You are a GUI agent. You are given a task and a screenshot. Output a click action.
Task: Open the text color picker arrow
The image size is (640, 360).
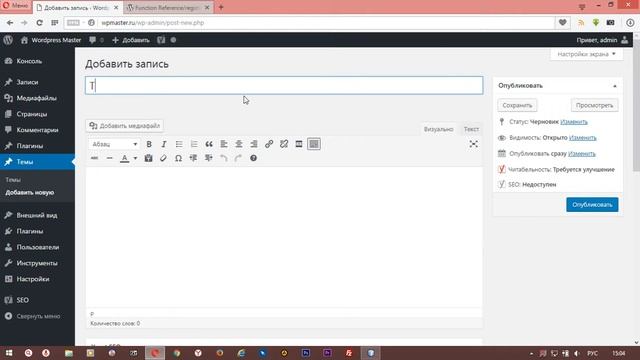coord(135,158)
